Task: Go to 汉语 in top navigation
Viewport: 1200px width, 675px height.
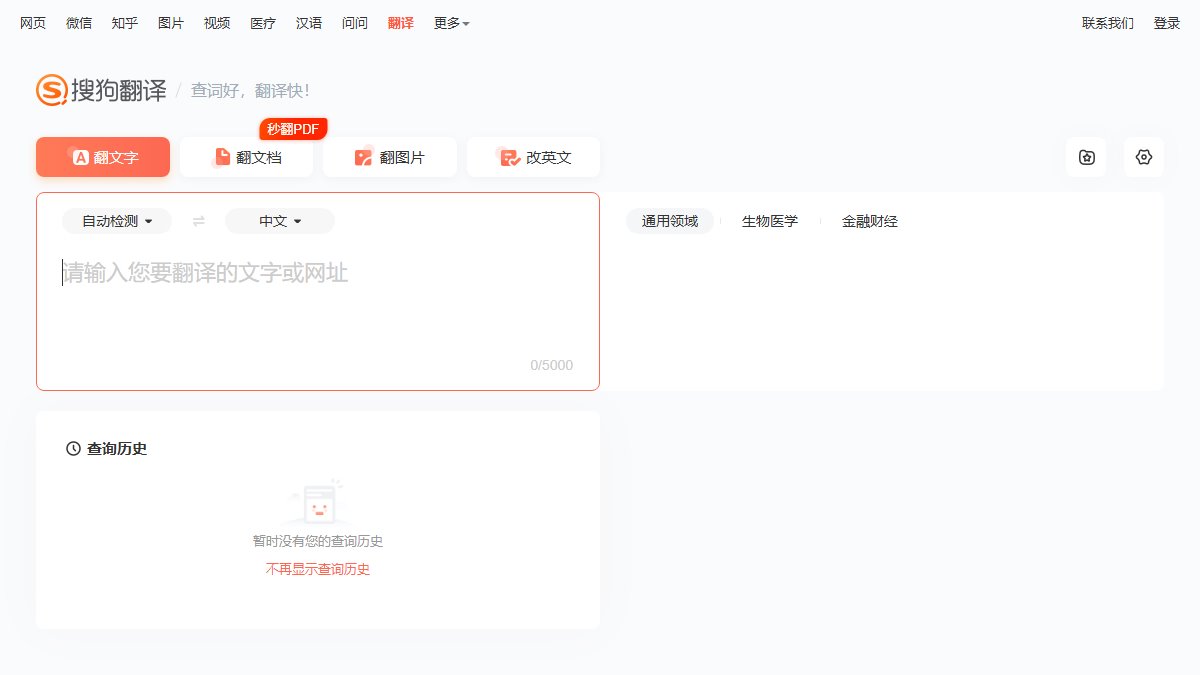Action: 309,23
